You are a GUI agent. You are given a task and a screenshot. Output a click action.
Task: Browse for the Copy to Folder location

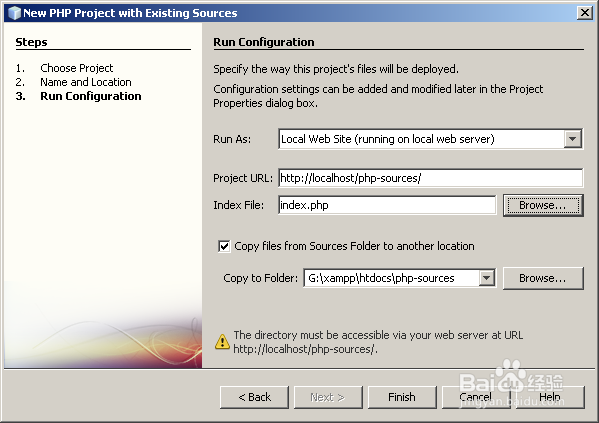pyautogui.click(x=543, y=278)
